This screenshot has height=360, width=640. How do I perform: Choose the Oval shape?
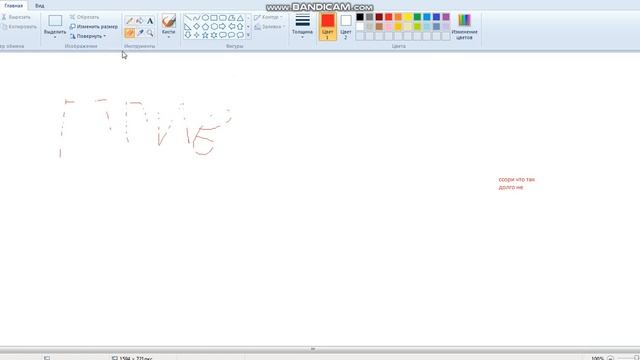pyautogui.click(x=205, y=18)
